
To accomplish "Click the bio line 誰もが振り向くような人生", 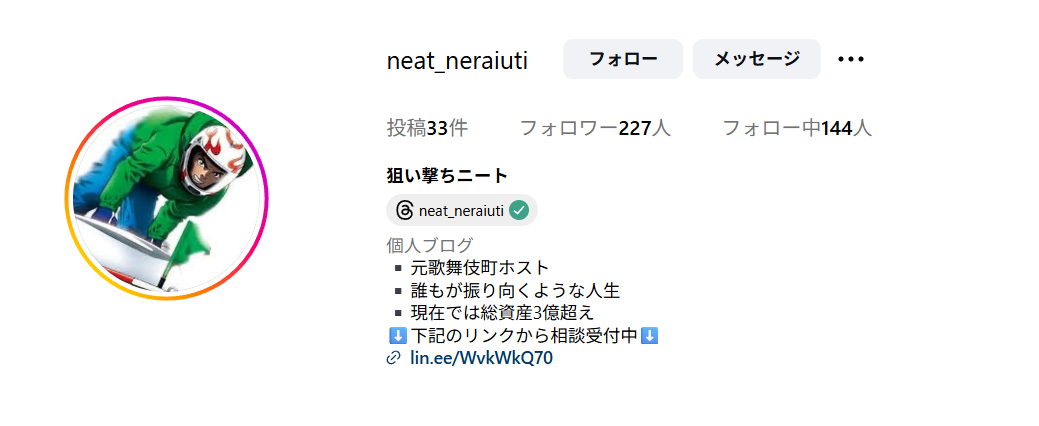I will coord(516,290).
